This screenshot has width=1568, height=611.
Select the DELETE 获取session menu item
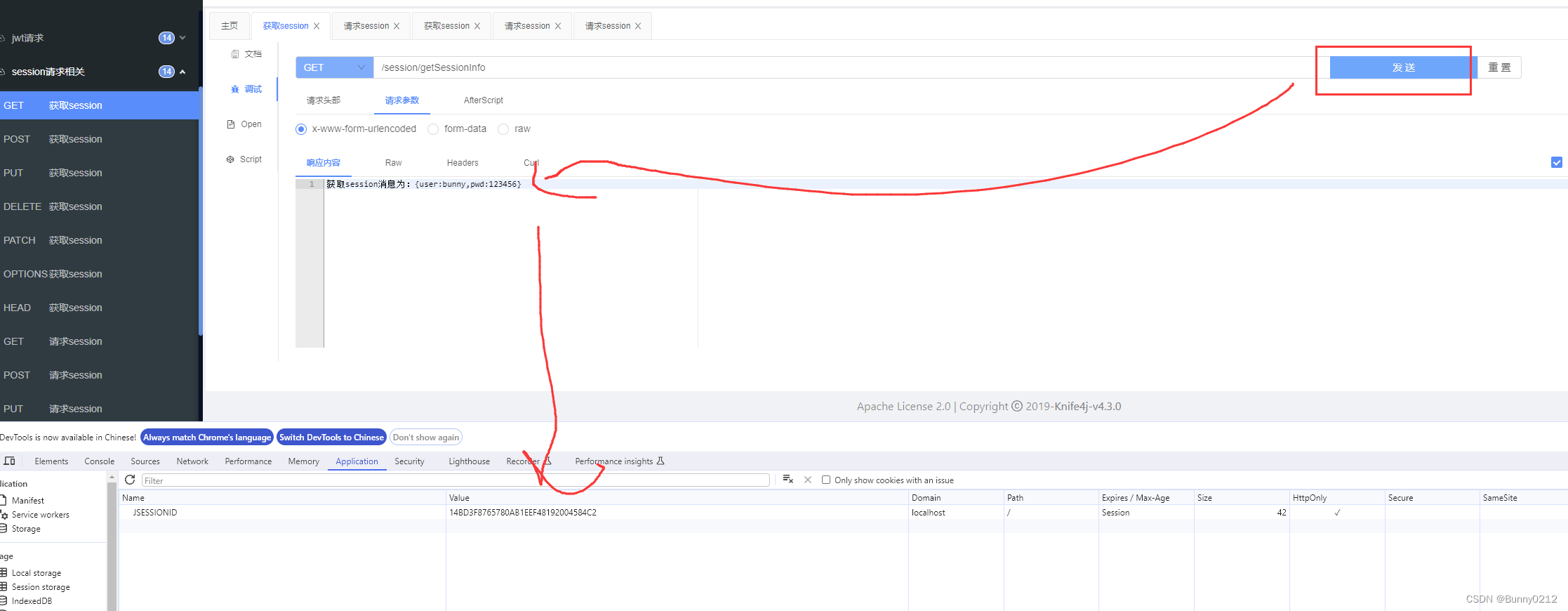click(x=100, y=206)
